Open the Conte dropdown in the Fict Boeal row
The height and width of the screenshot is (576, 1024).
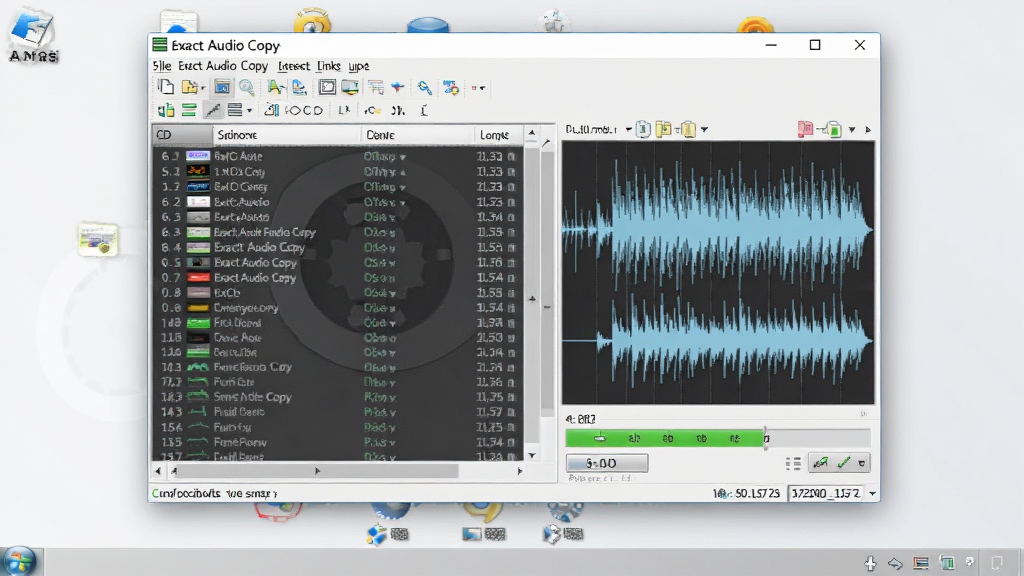click(393, 324)
